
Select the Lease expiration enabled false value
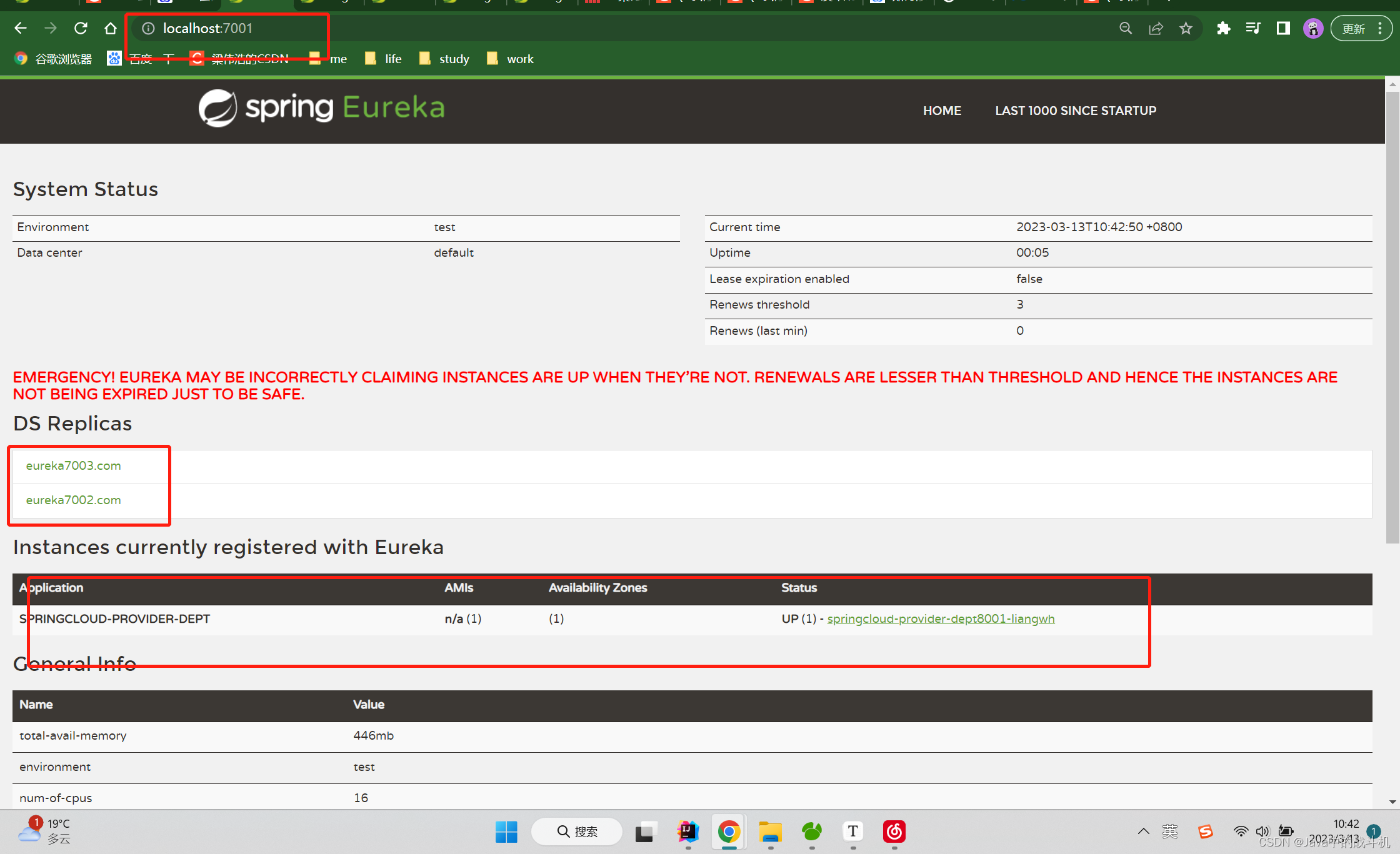click(x=1029, y=279)
